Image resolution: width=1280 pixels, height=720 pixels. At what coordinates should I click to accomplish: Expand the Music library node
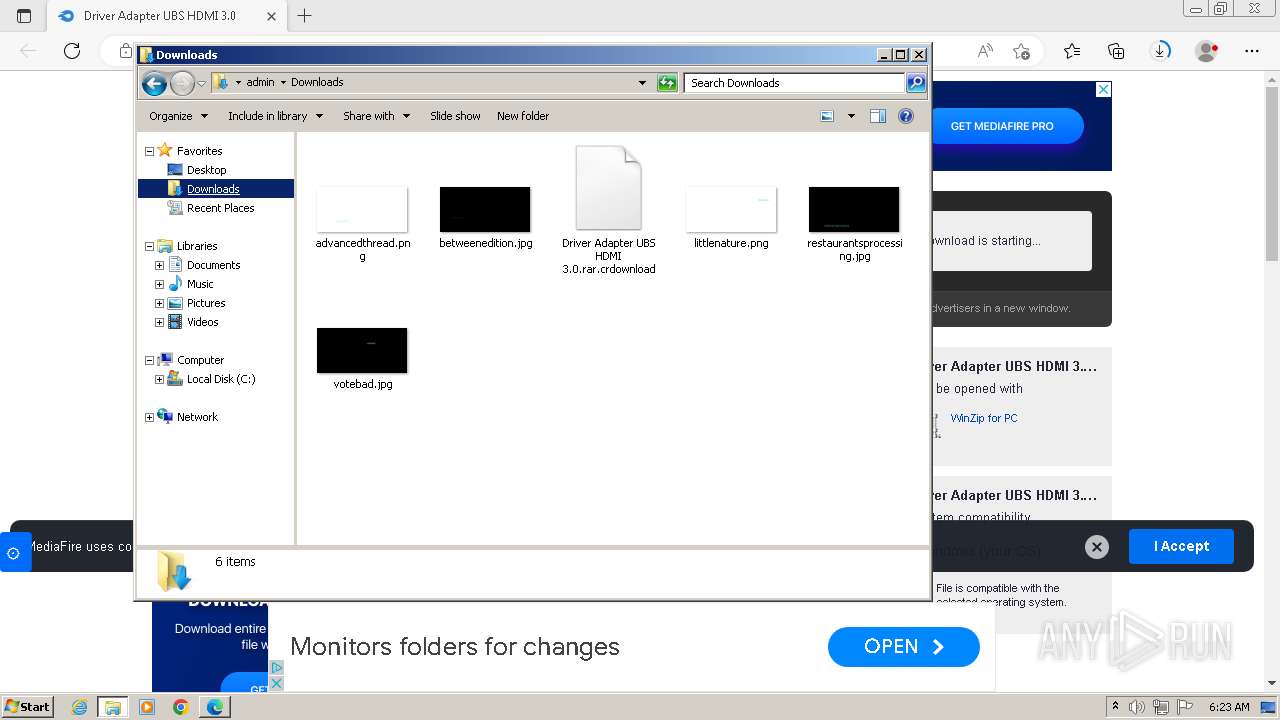159,284
